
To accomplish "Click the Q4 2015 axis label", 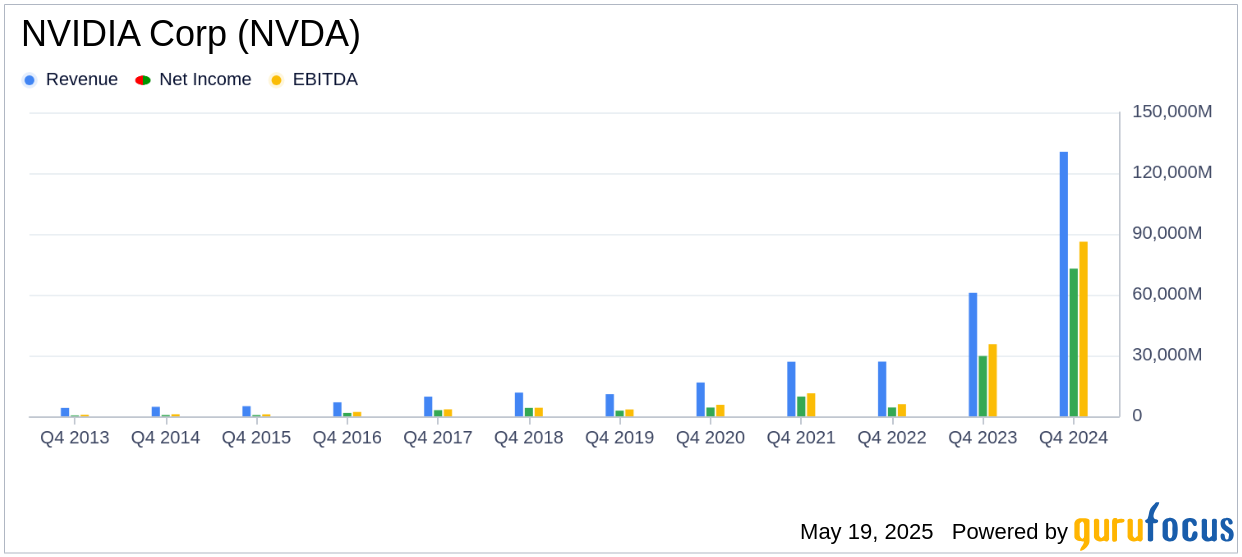I will coord(256,438).
